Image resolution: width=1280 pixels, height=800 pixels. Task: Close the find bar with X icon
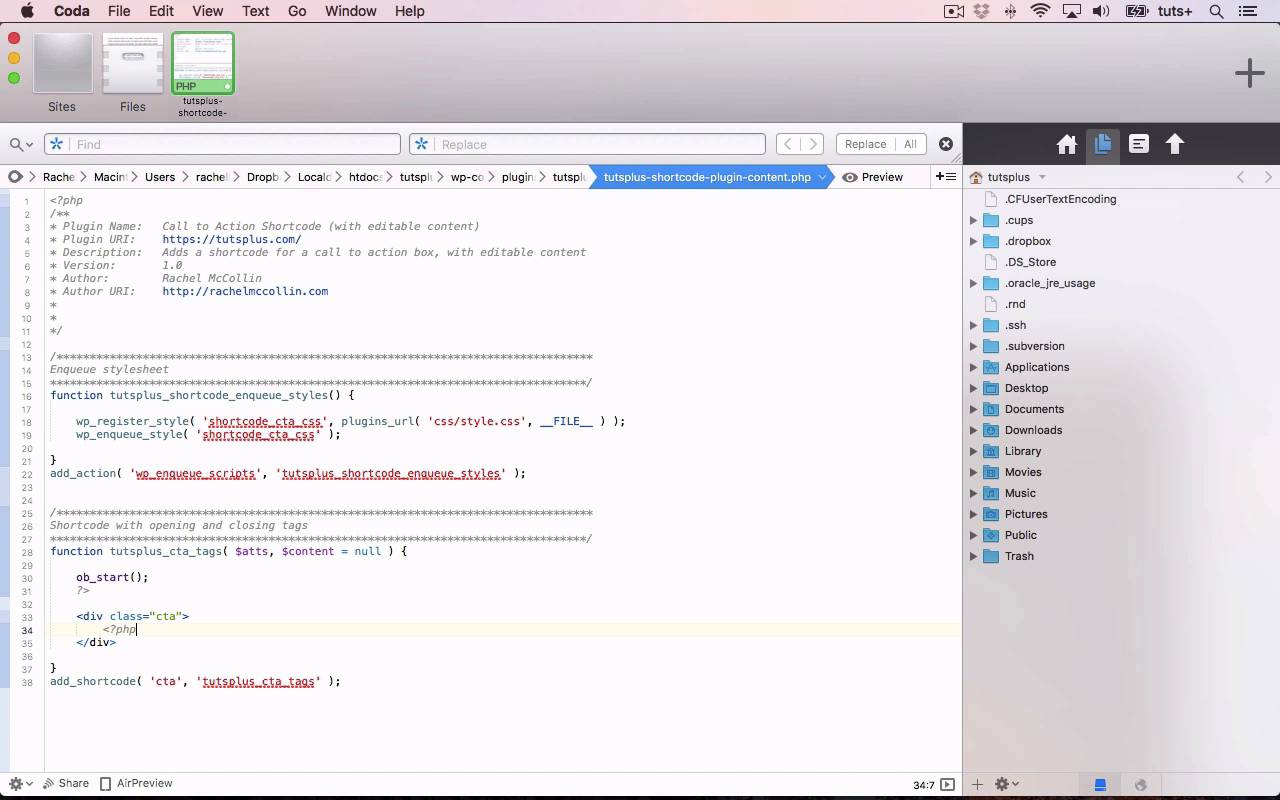click(x=946, y=144)
